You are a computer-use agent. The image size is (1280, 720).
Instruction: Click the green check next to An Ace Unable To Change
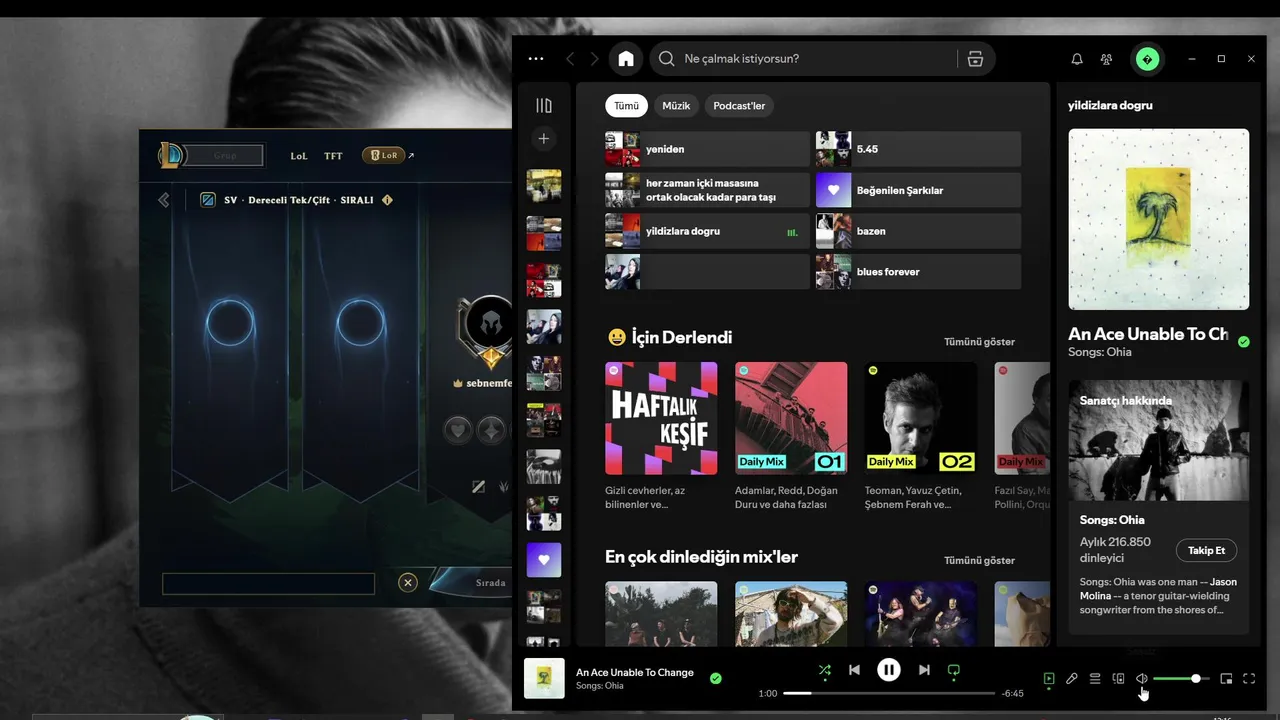click(x=716, y=679)
